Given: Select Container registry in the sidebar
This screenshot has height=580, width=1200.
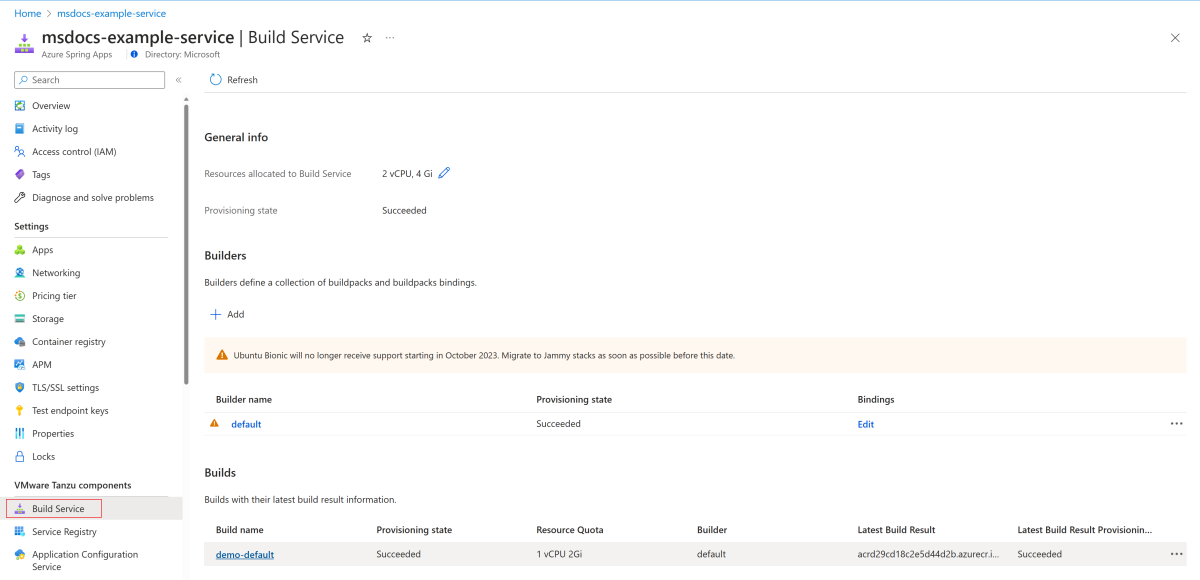Looking at the screenshot, I should click(x=69, y=342).
